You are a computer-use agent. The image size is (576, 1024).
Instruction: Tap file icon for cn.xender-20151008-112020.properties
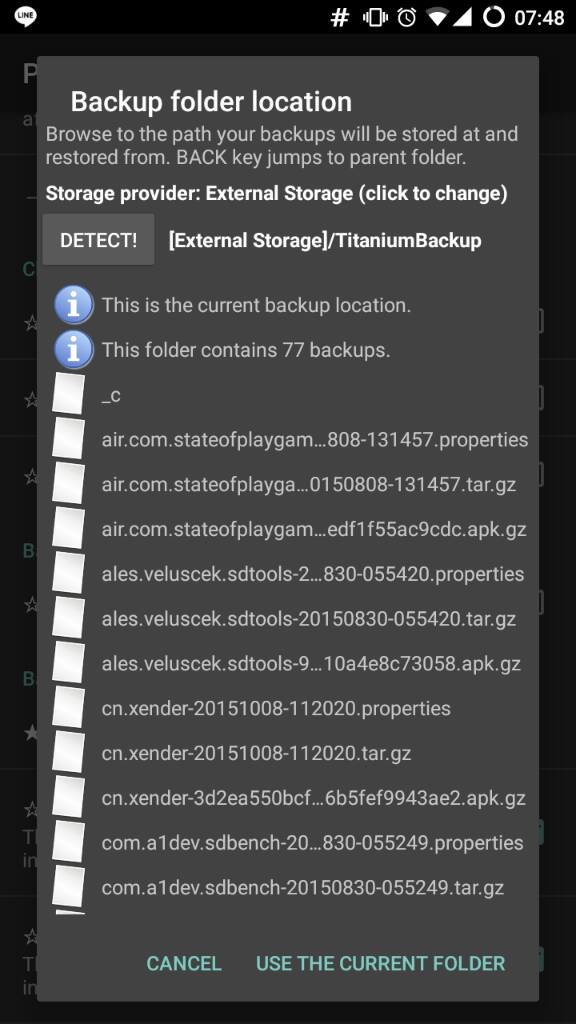click(x=69, y=707)
